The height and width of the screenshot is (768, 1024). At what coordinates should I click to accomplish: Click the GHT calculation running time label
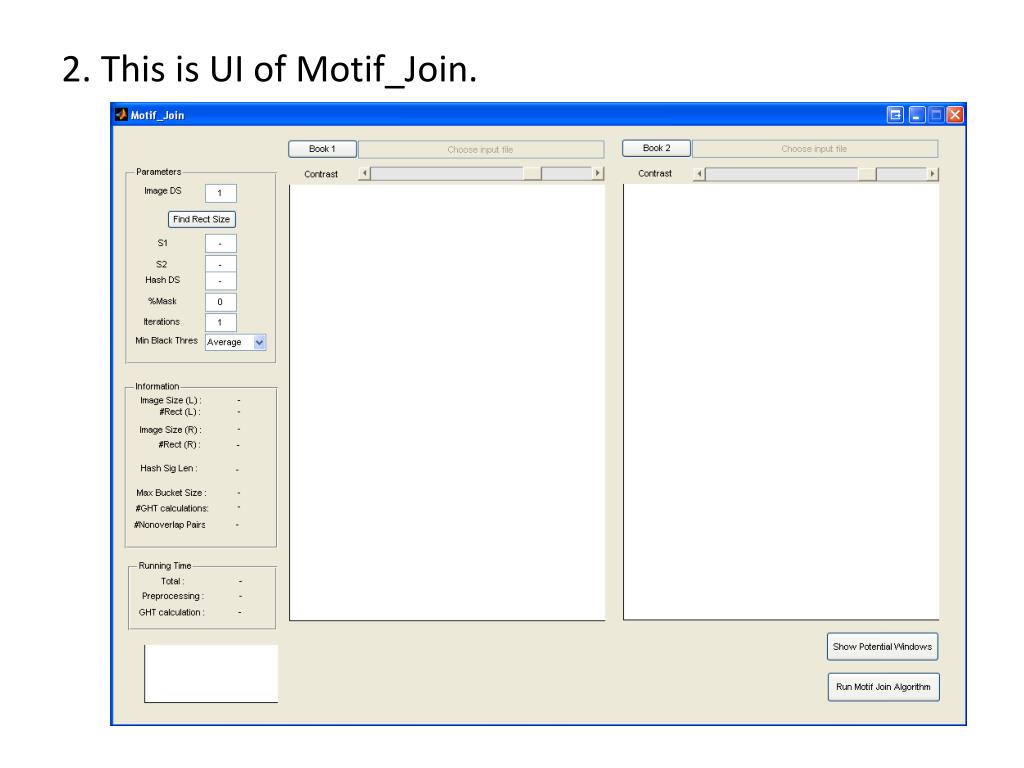[172, 613]
